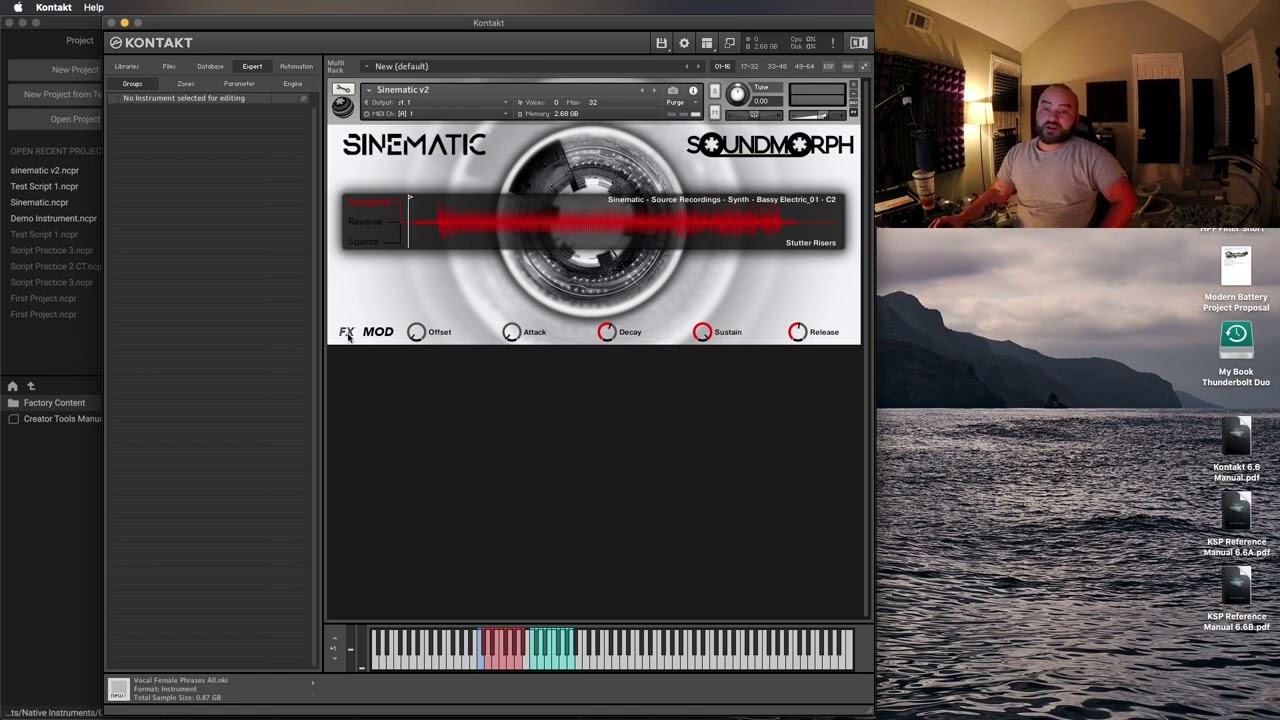Click the KSP multi script button
This screenshot has width=1280, height=720.
(x=828, y=66)
